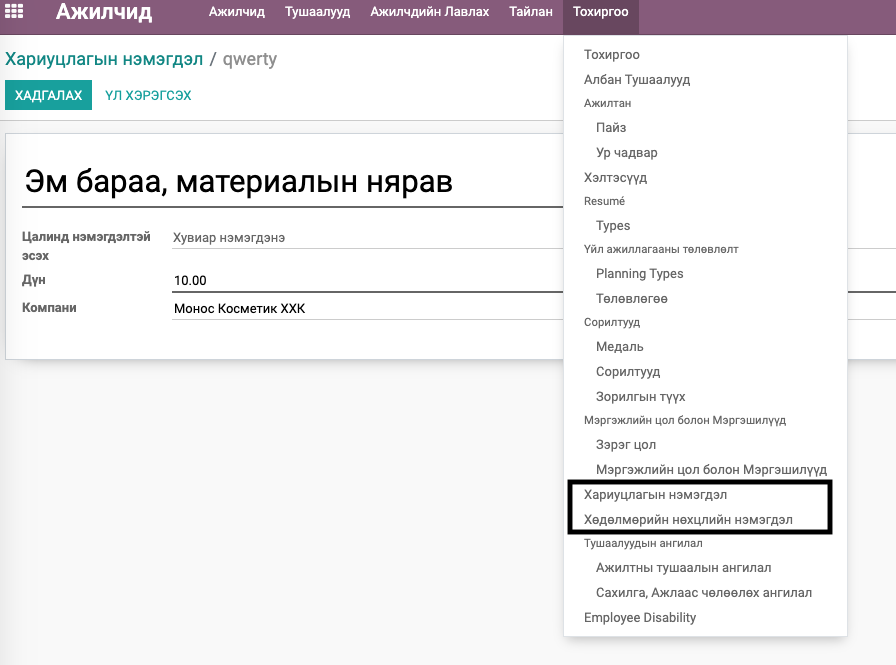Open the Ажилчид menu
This screenshot has width=896, height=665.
point(237,11)
